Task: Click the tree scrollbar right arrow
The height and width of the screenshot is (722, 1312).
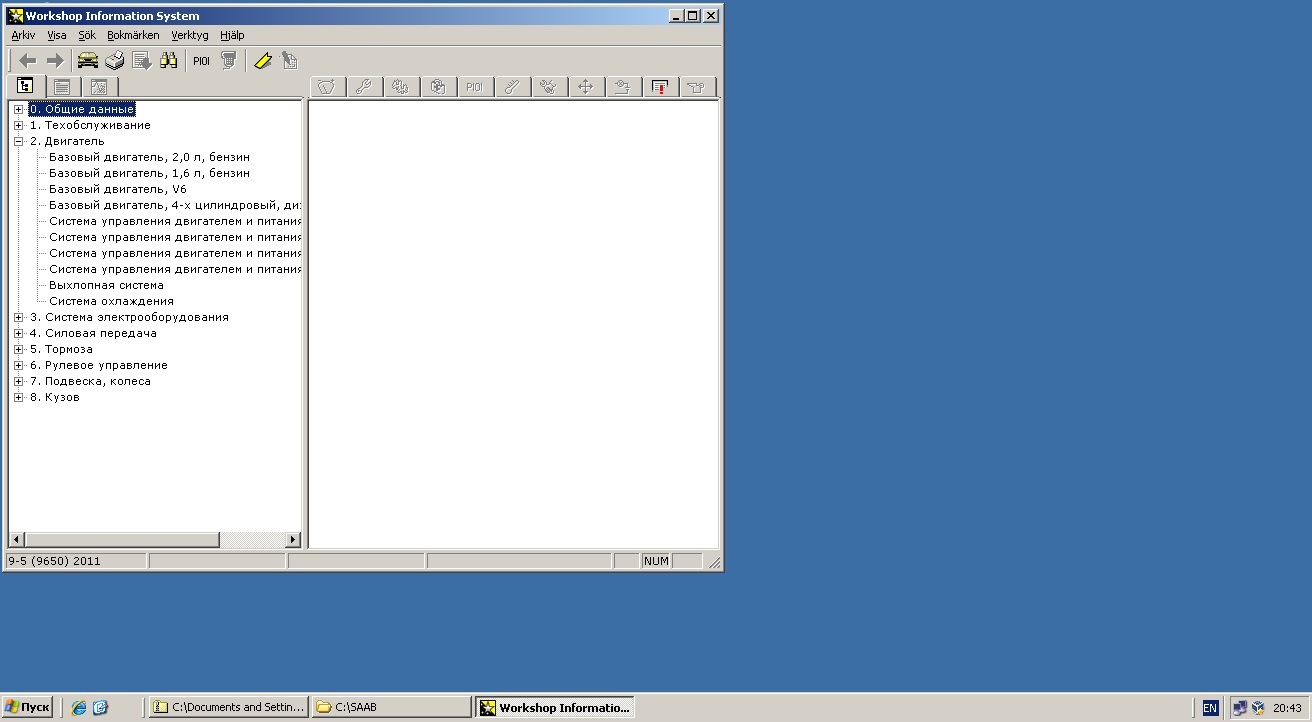Action: pos(293,540)
